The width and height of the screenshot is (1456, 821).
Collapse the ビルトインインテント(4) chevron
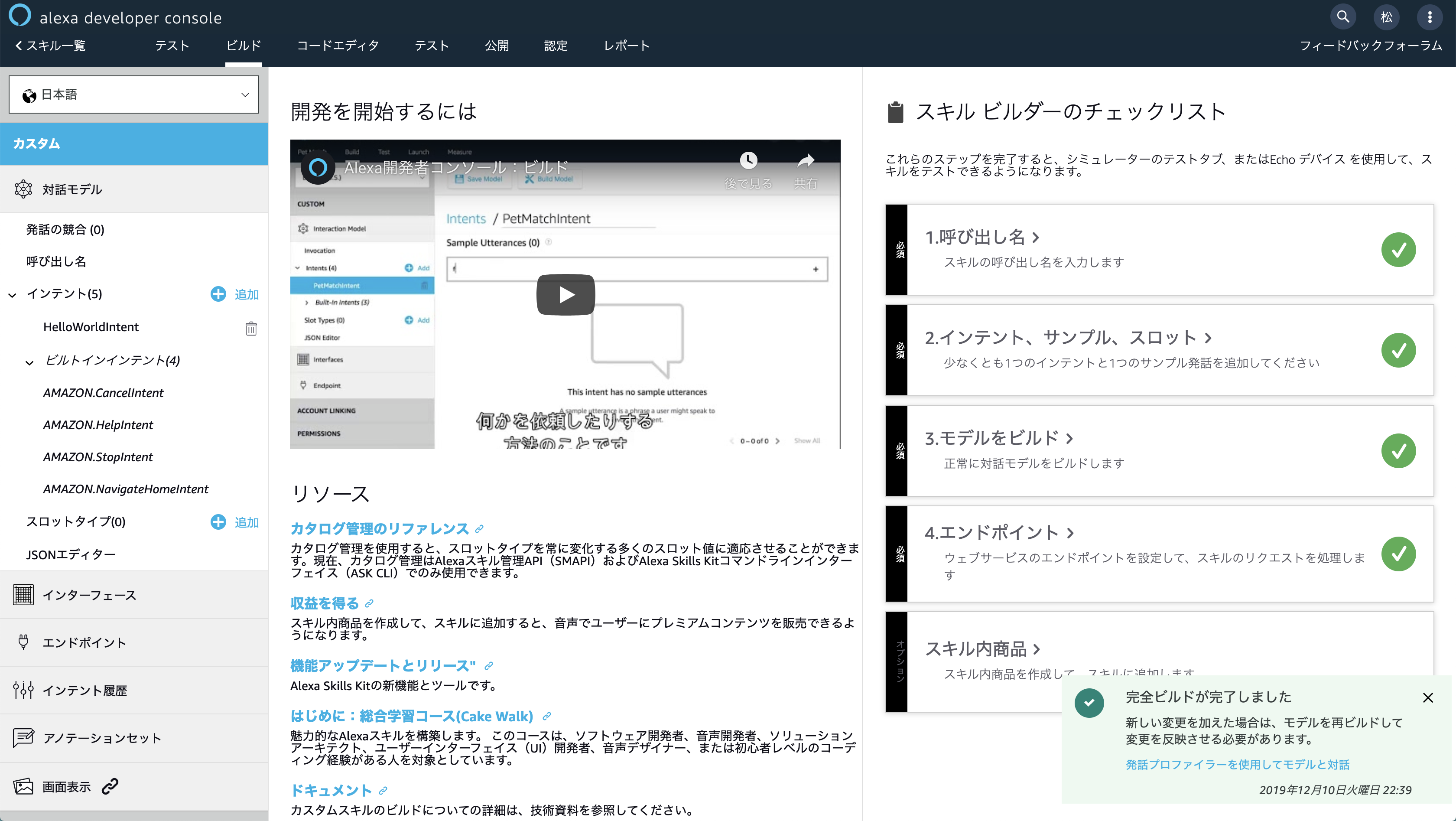coord(29,362)
